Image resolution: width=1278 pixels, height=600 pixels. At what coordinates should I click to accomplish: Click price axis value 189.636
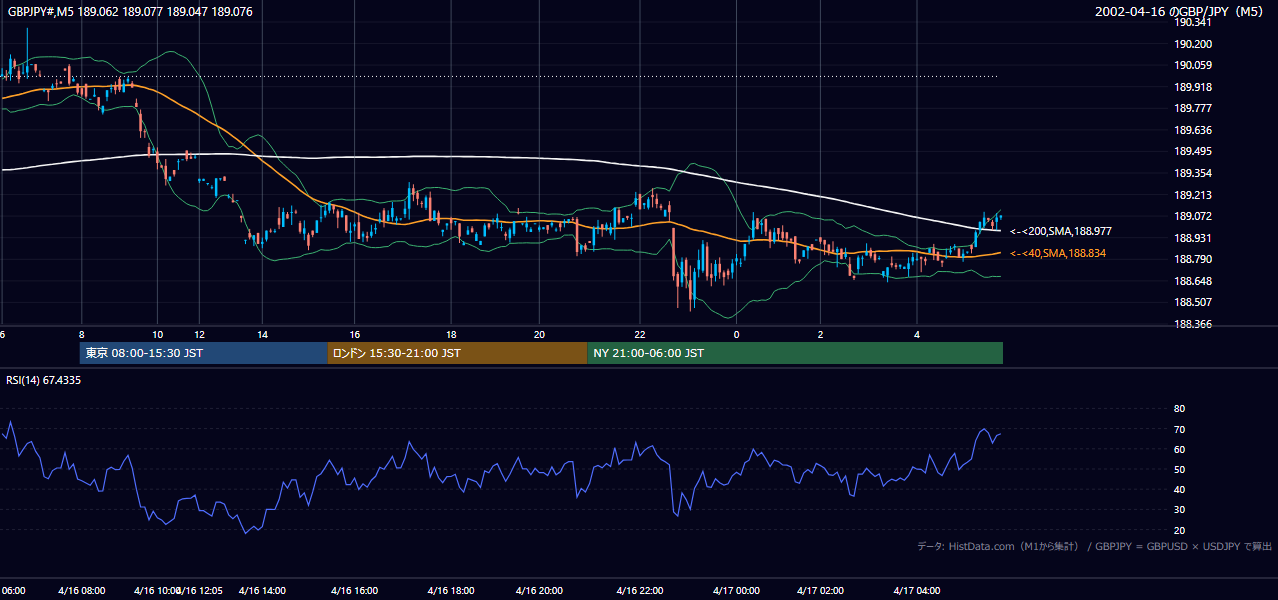click(1193, 130)
